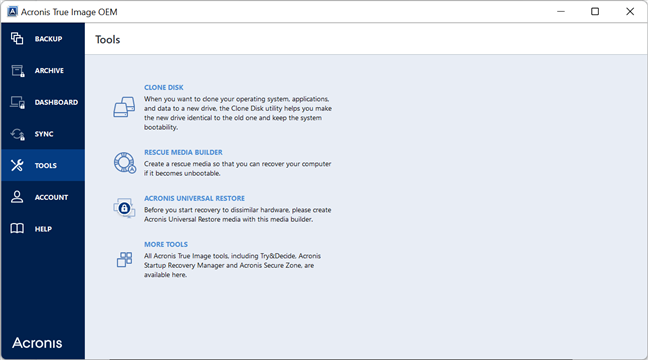Click the Clone Disk drives icon
648x360 pixels.
coord(124,107)
